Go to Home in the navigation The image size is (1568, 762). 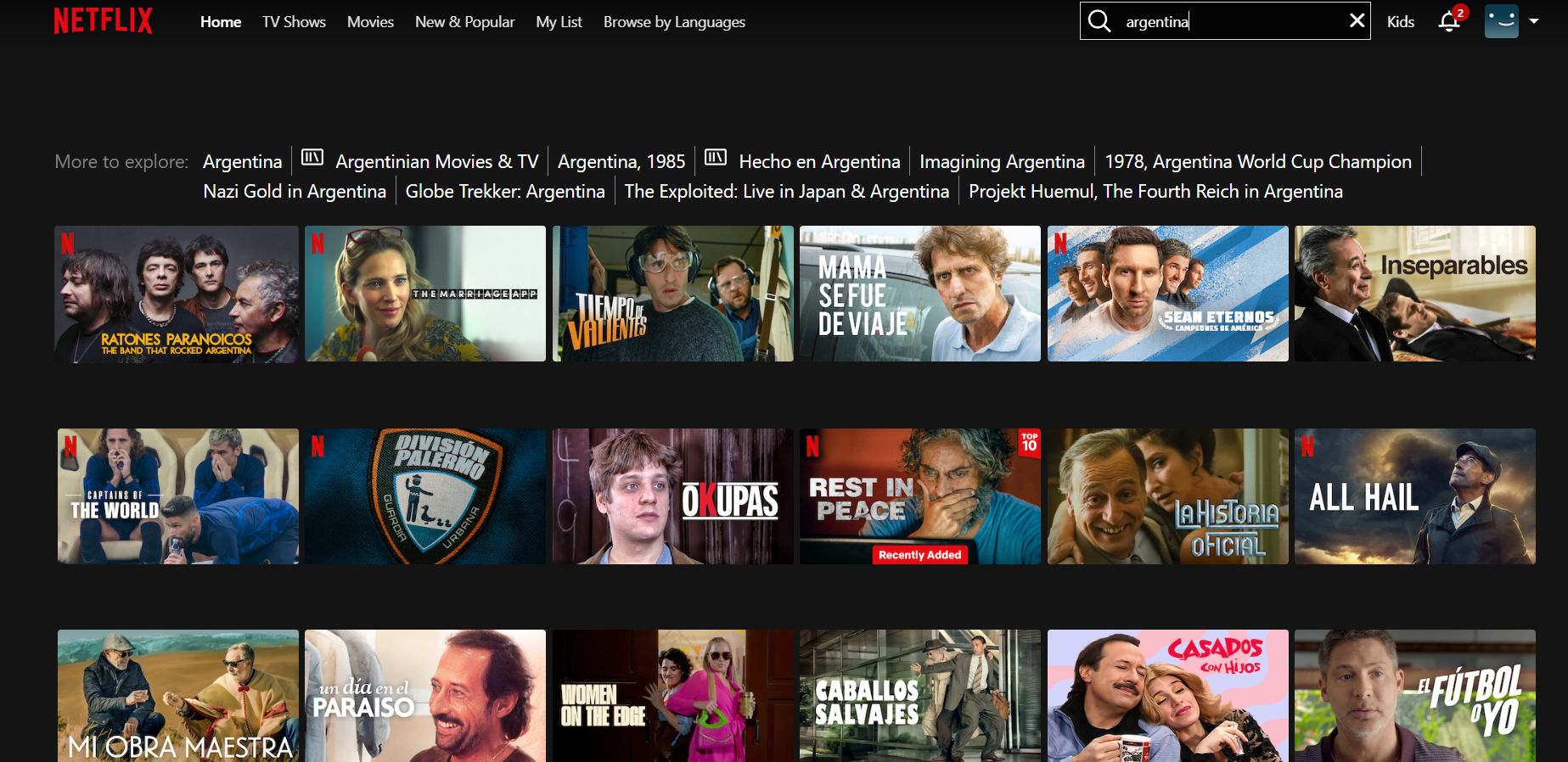click(x=221, y=22)
